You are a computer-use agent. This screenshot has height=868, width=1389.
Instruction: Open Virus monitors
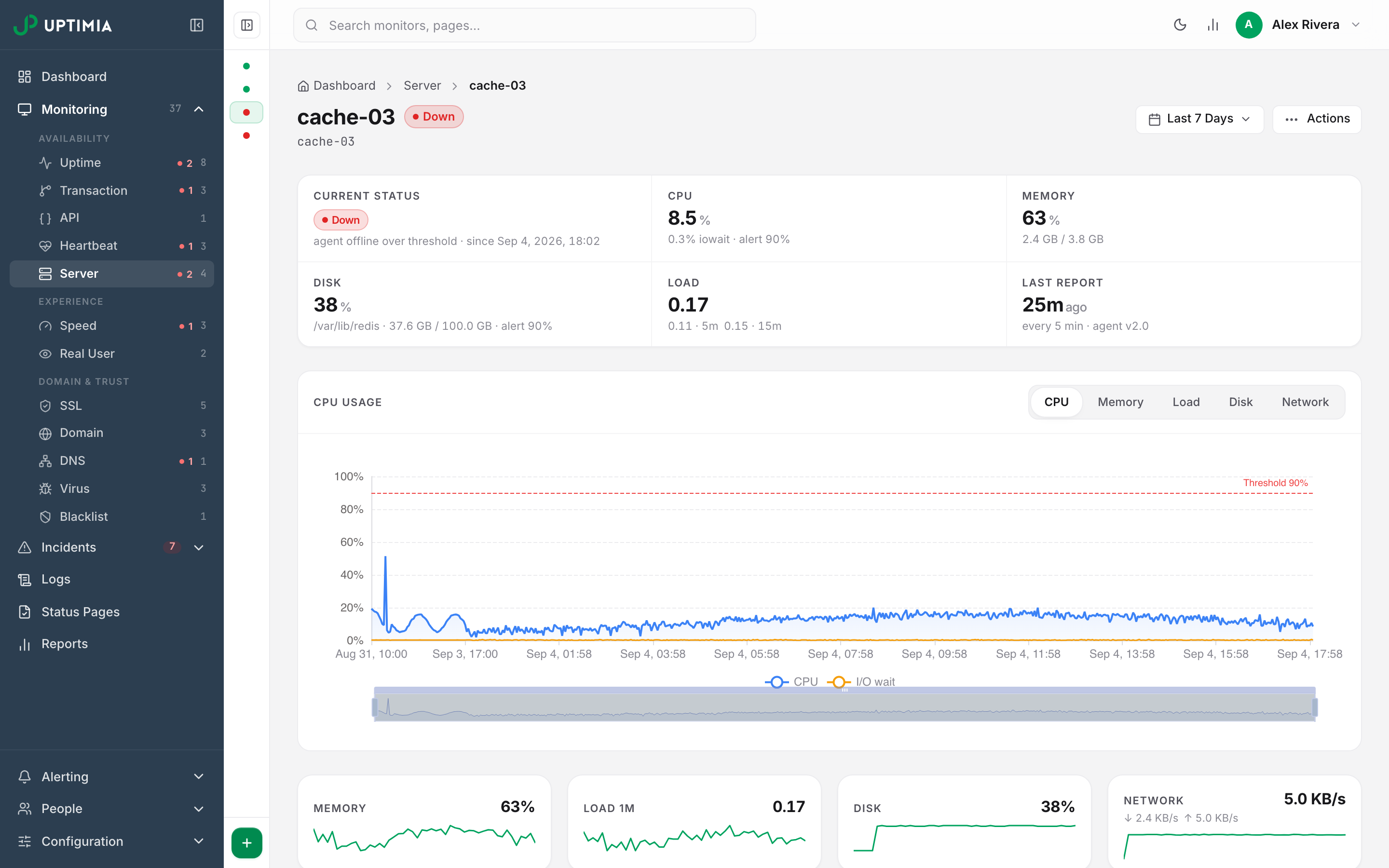112,488
